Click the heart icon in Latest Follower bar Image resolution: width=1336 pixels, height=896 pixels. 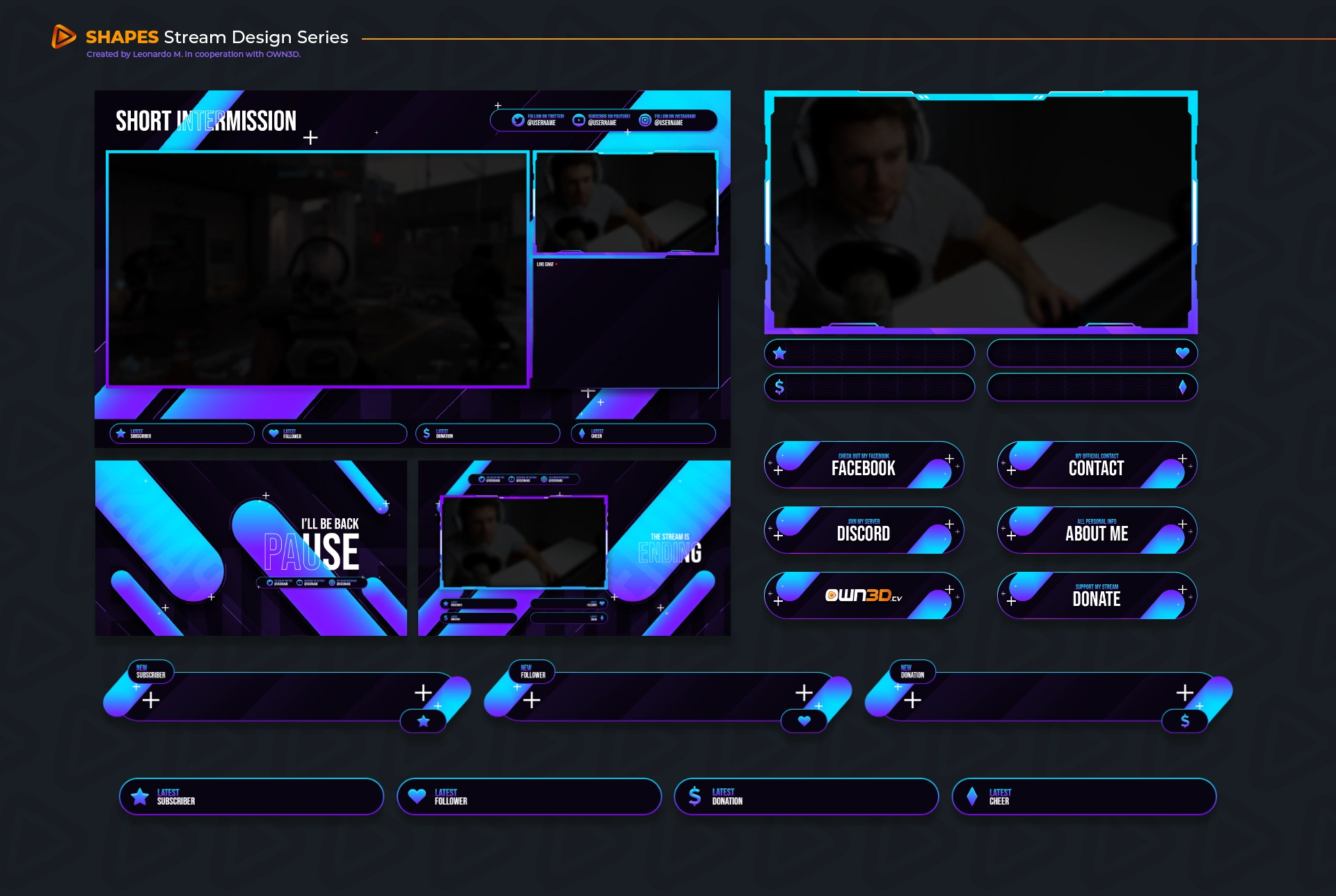click(x=417, y=796)
